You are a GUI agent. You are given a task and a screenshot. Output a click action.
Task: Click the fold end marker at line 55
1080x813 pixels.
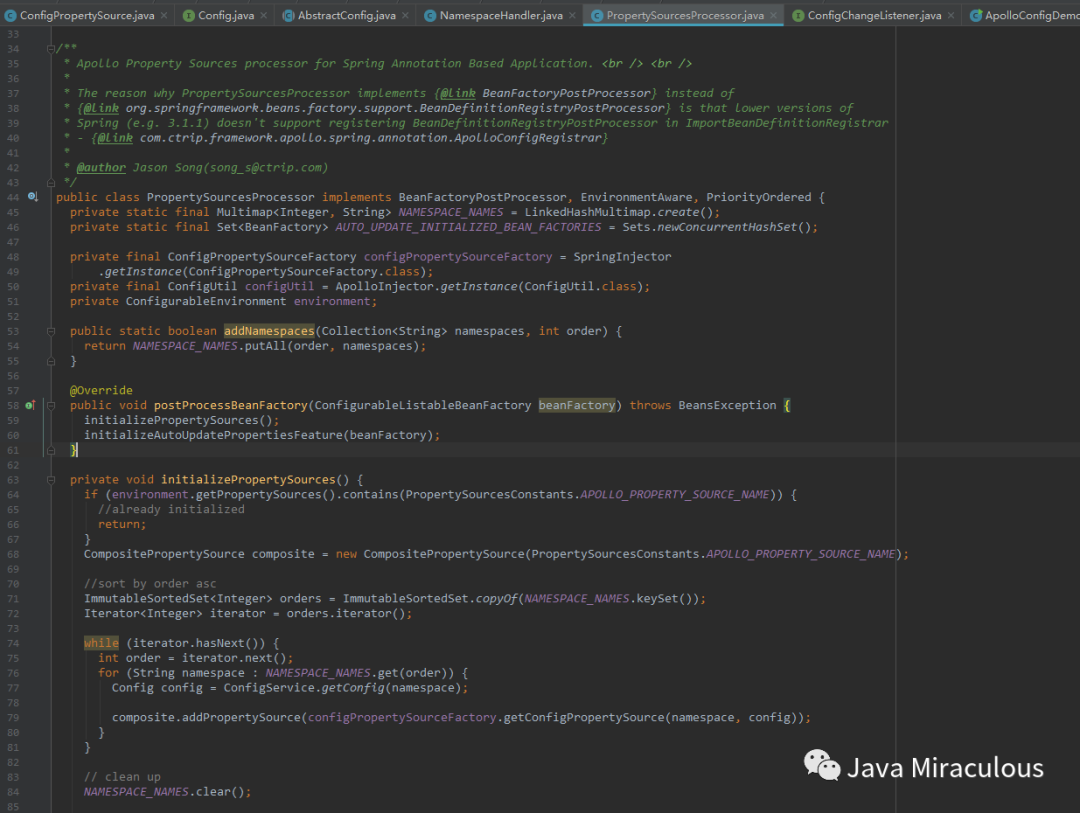click(x=50, y=361)
